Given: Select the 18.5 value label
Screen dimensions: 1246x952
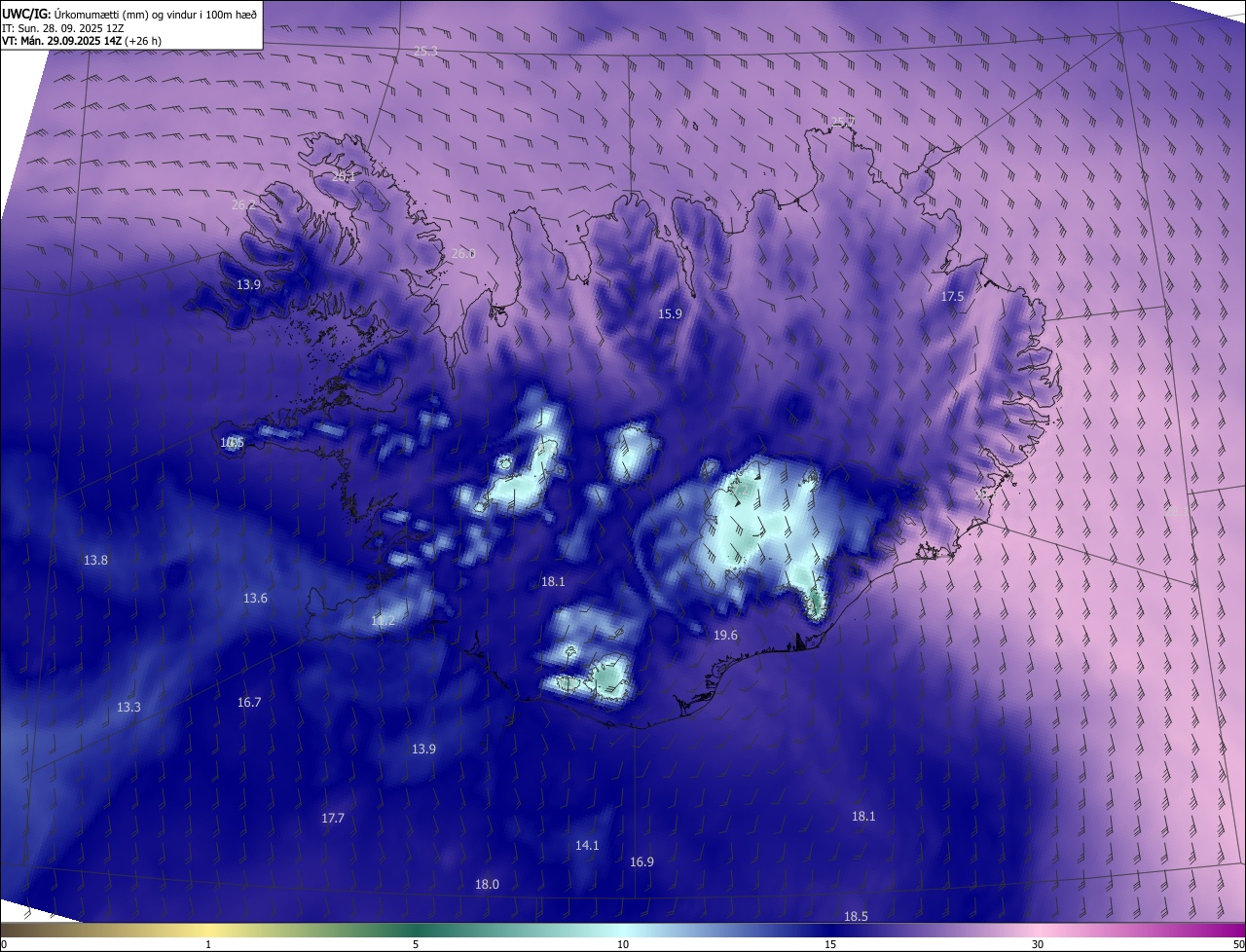Looking at the screenshot, I should pyautogui.click(x=856, y=917).
